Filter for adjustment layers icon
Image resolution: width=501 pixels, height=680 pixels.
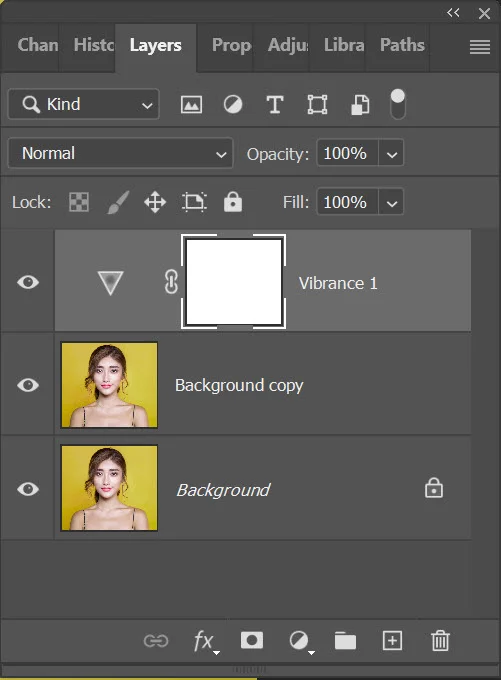point(233,105)
